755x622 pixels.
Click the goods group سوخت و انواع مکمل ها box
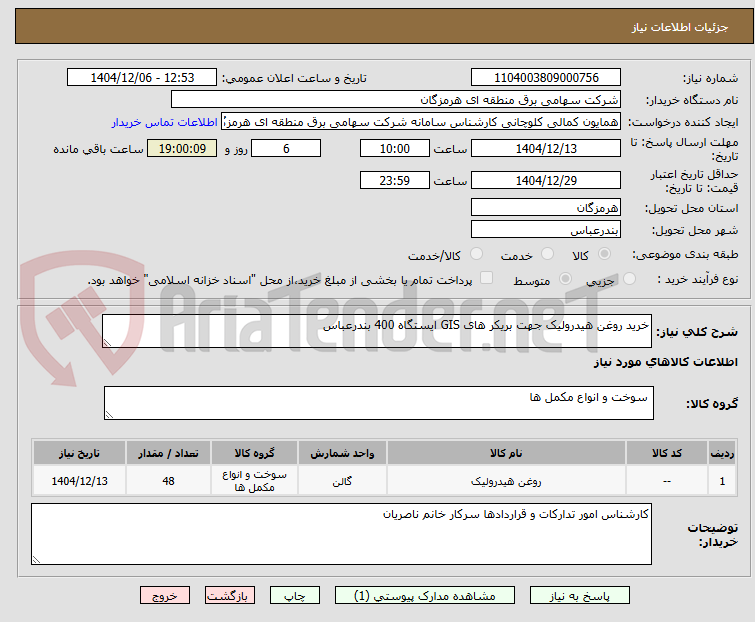coord(379,403)
